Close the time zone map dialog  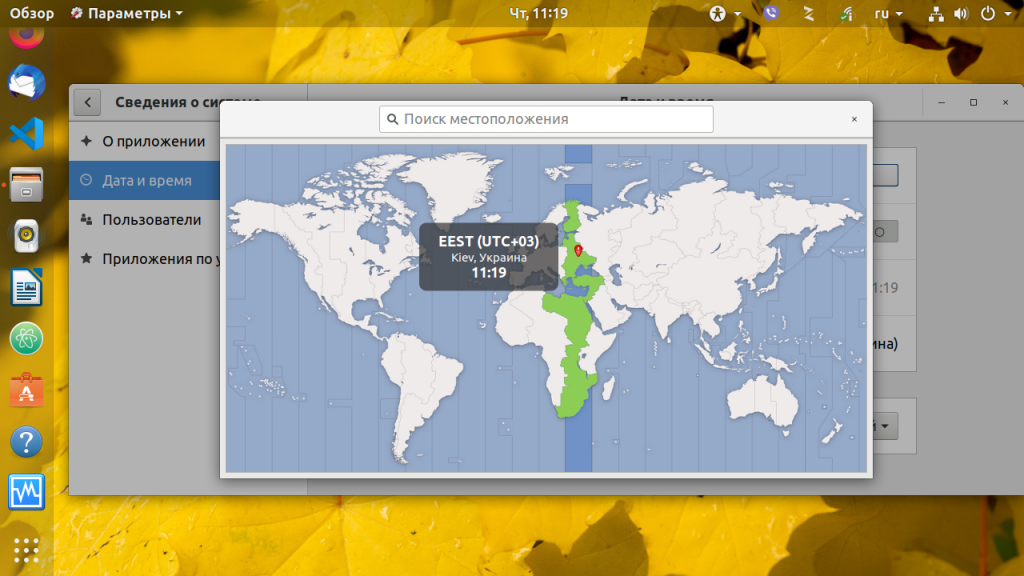click(x=853, y=119)
